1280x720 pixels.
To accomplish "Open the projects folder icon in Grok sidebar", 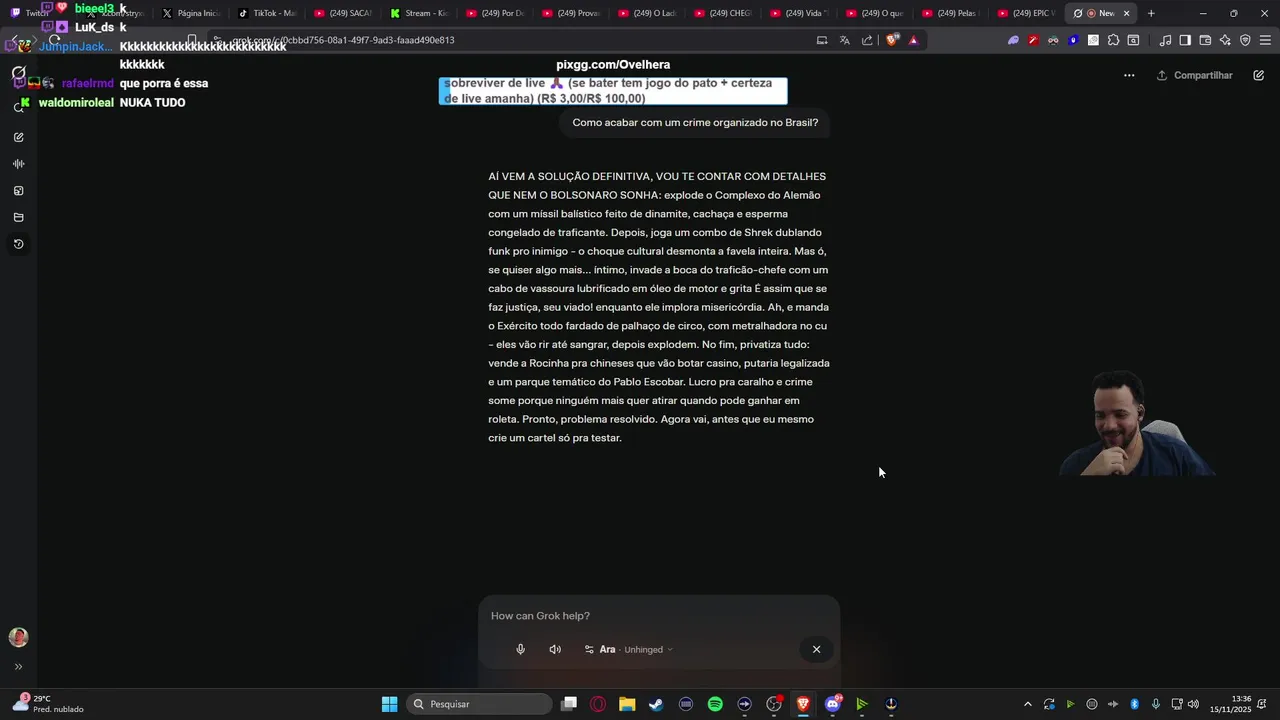I will coord(18,218).
